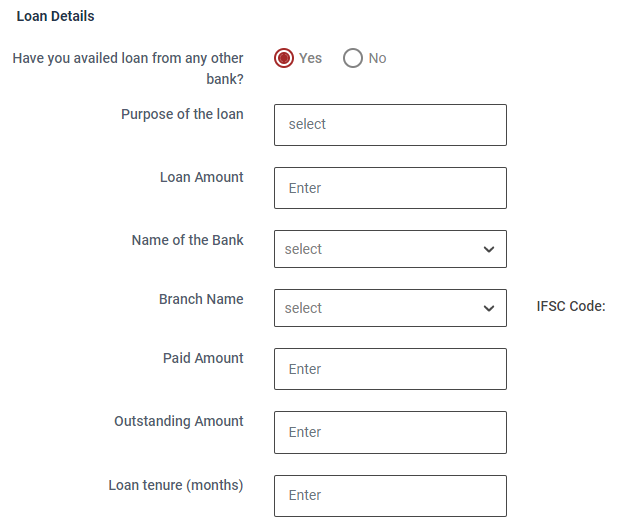The width and height of the screenshot is (623, 528).
Task: Focus the Loan tenure (months) field
Action: coord(390,495)
